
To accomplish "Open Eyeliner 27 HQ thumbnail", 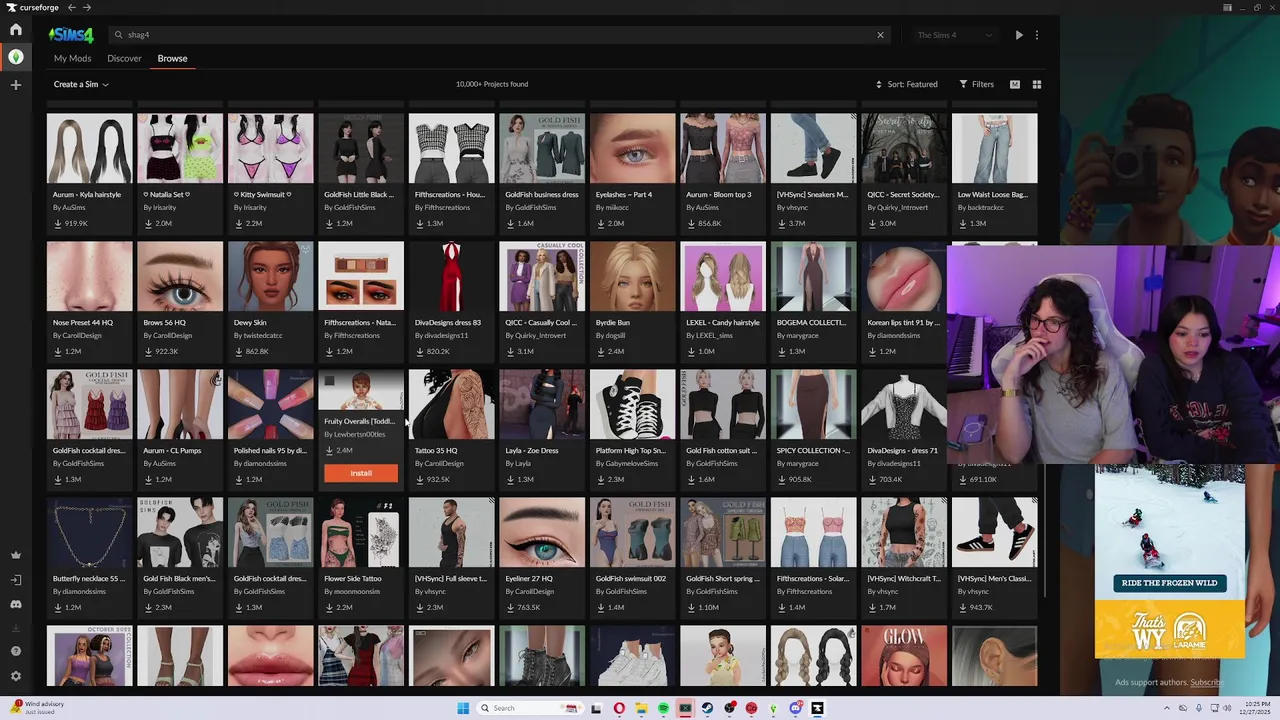I will click(x=542, y=532).
